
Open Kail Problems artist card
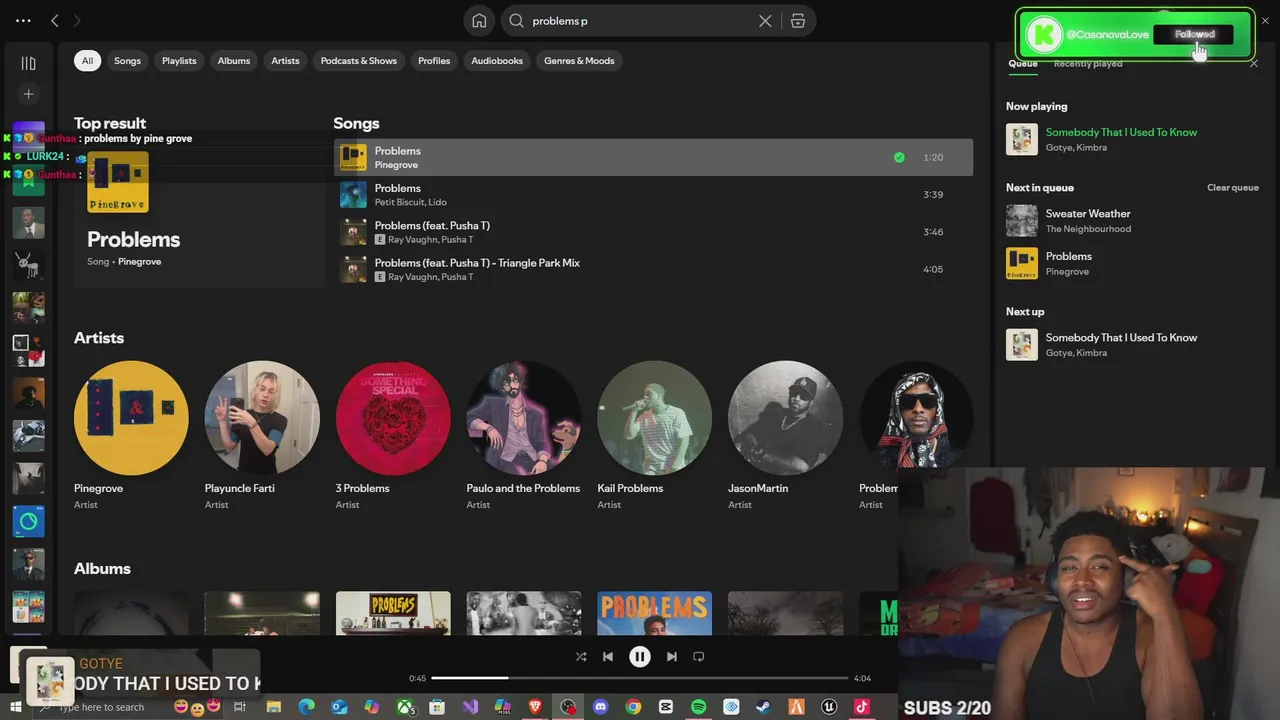(654, 434)
